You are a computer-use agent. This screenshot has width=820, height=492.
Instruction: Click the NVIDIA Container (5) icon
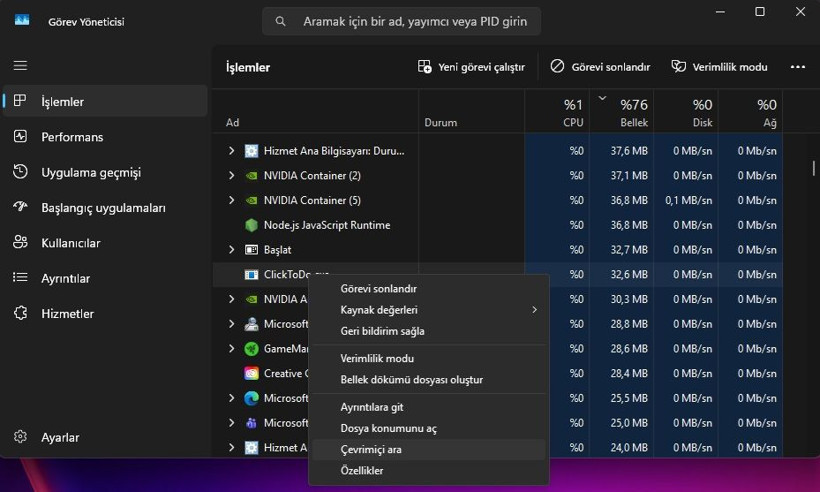pyautogui.click(x=252, y=200)
